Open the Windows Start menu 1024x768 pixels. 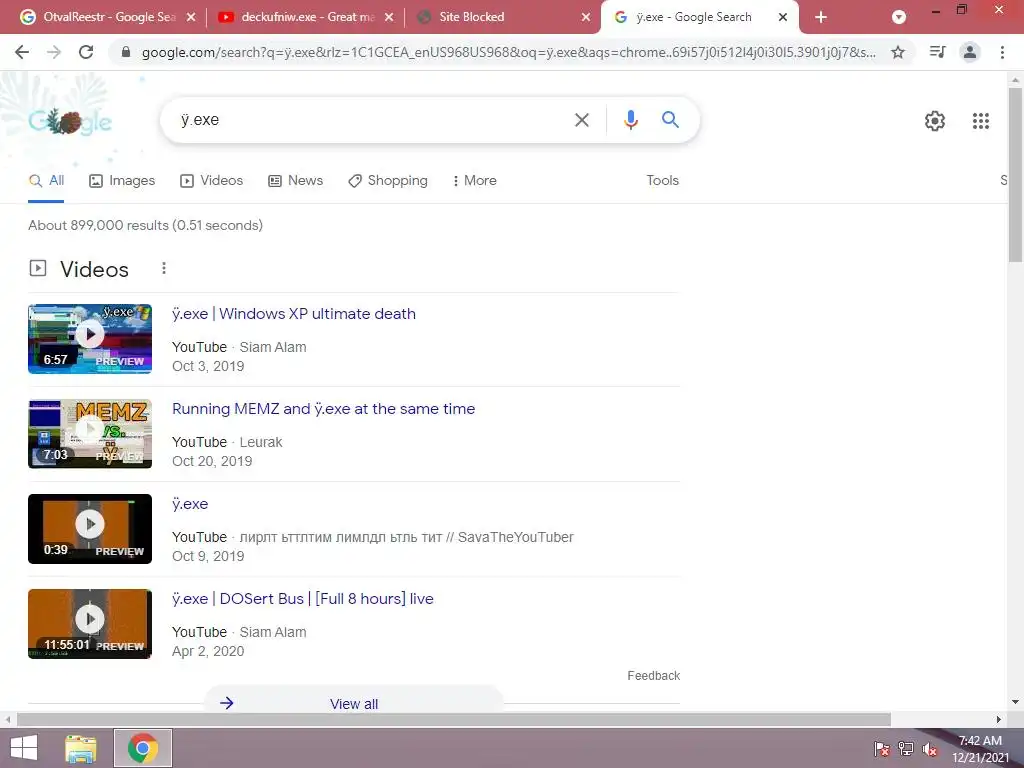click(24, 748)
